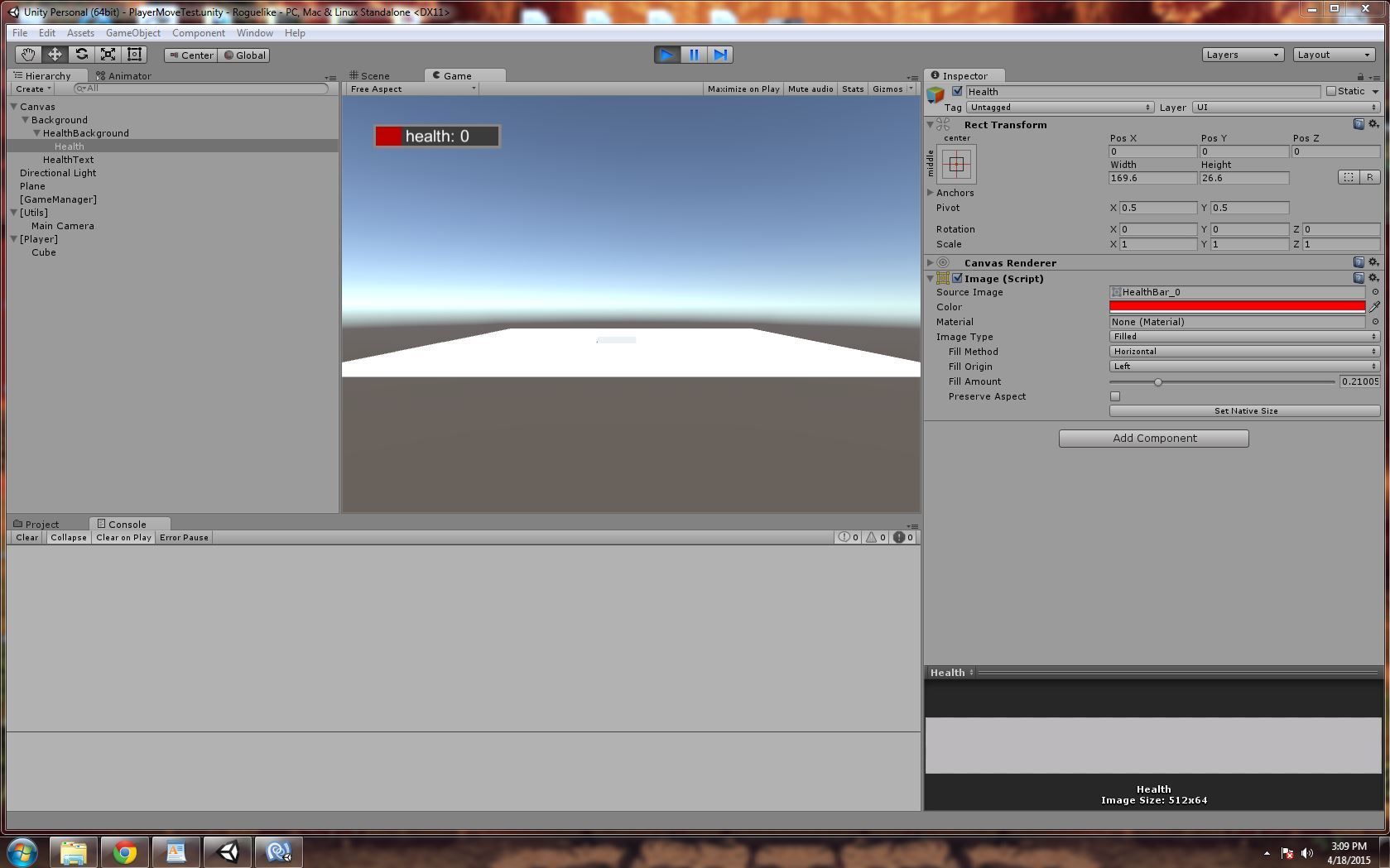Switch to the Project tab
This screenshot has width=1390, height=868.
(x=36, y=524)
